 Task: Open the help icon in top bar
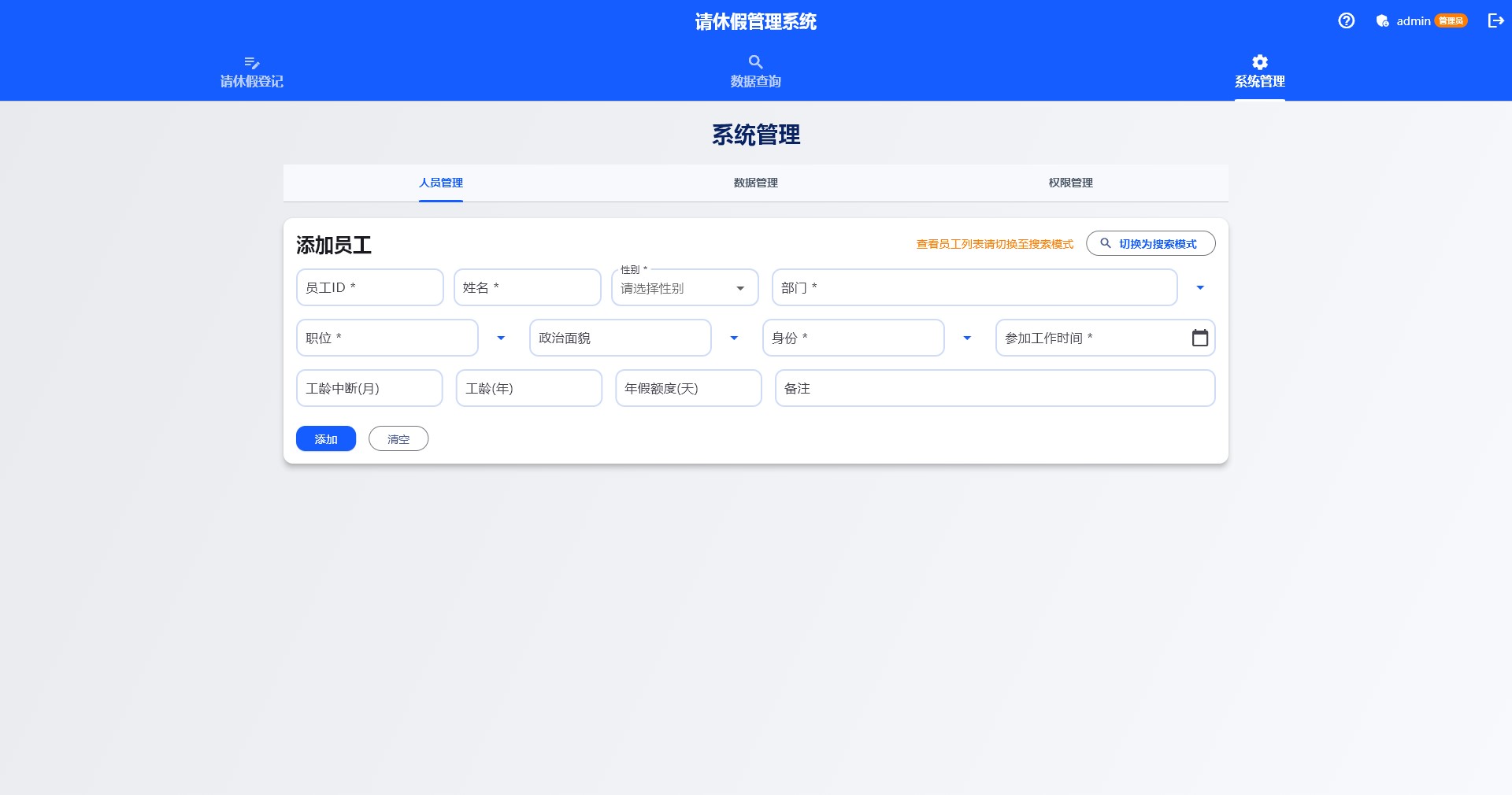[1346, 21]
